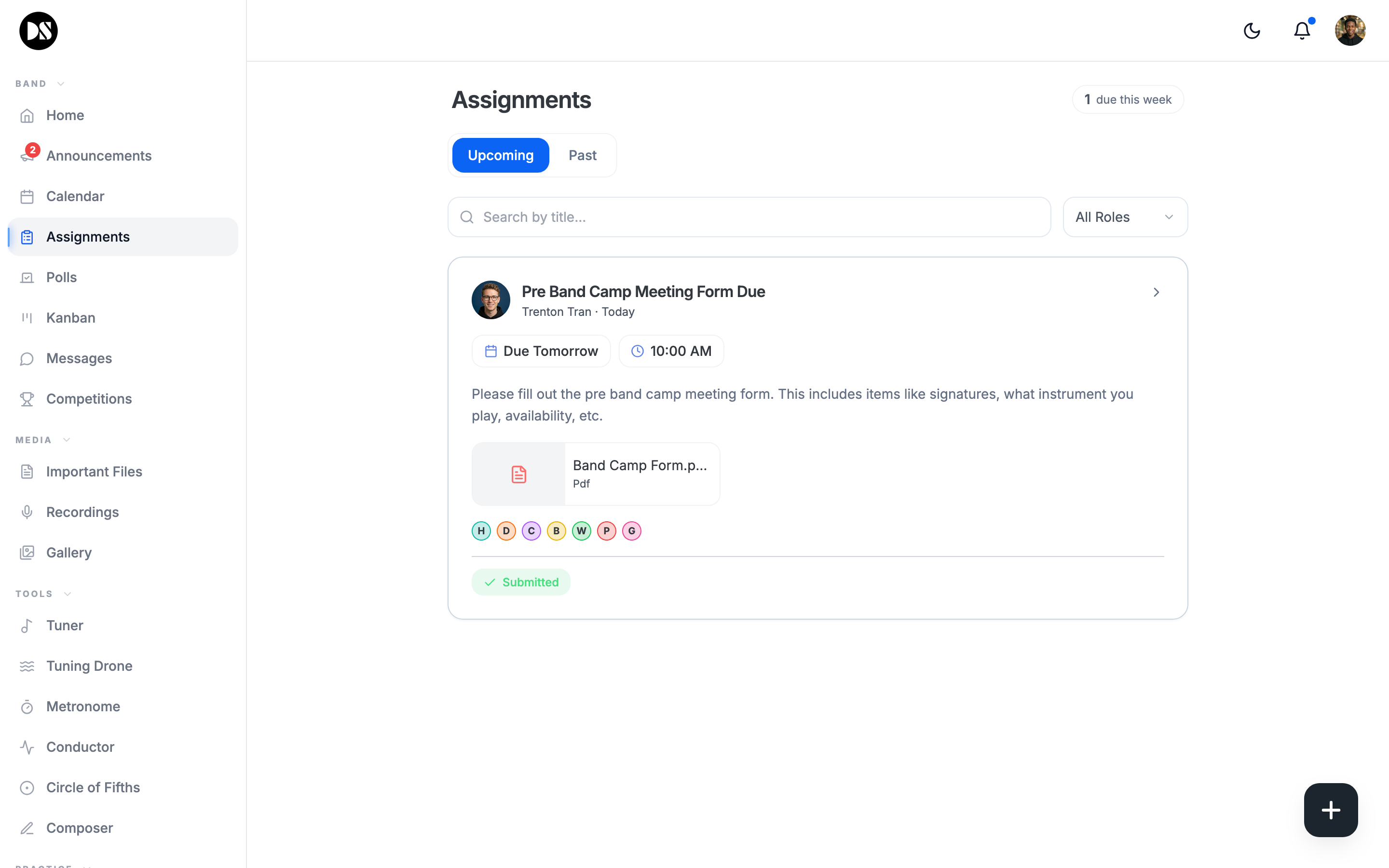The width and height of the screenshot is (1389, 868).
Task: Open the All Roles dropdown
Action: [x=1124, y=217]
